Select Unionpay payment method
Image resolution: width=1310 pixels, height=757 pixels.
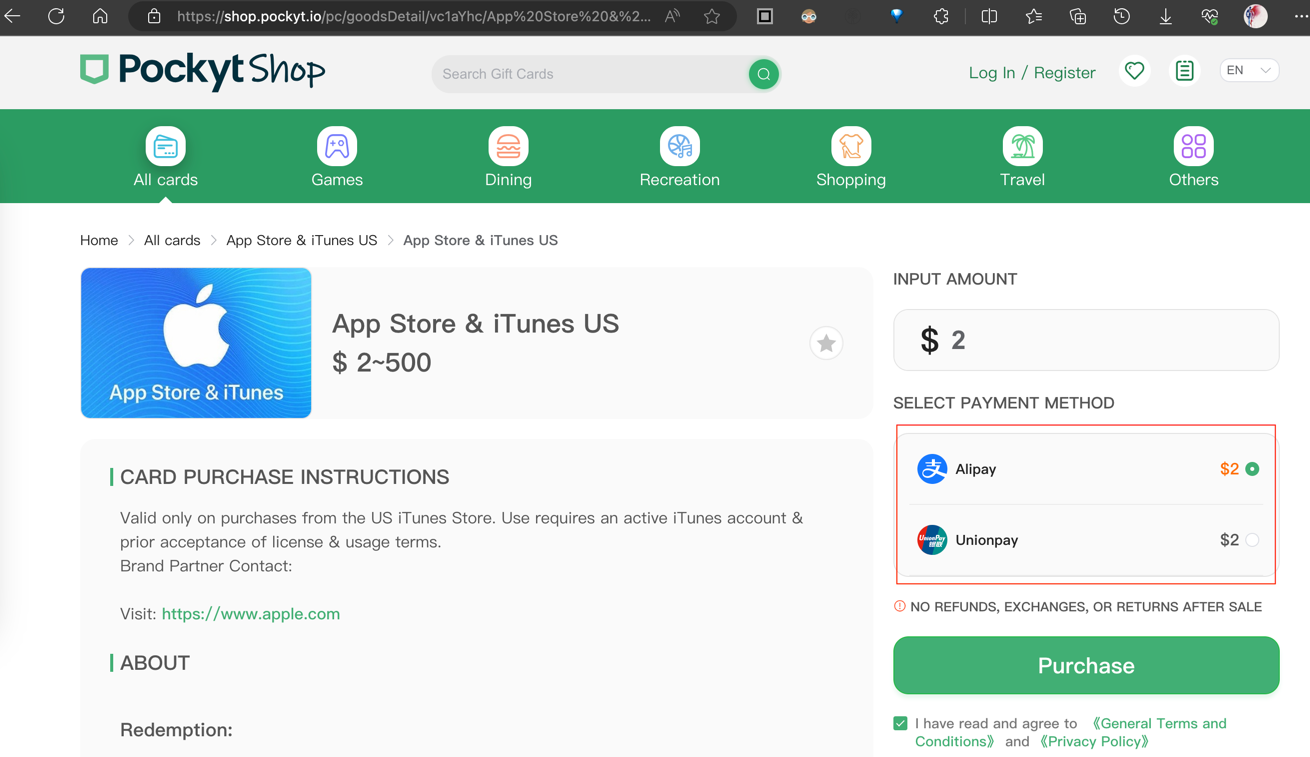(1252, 540)
